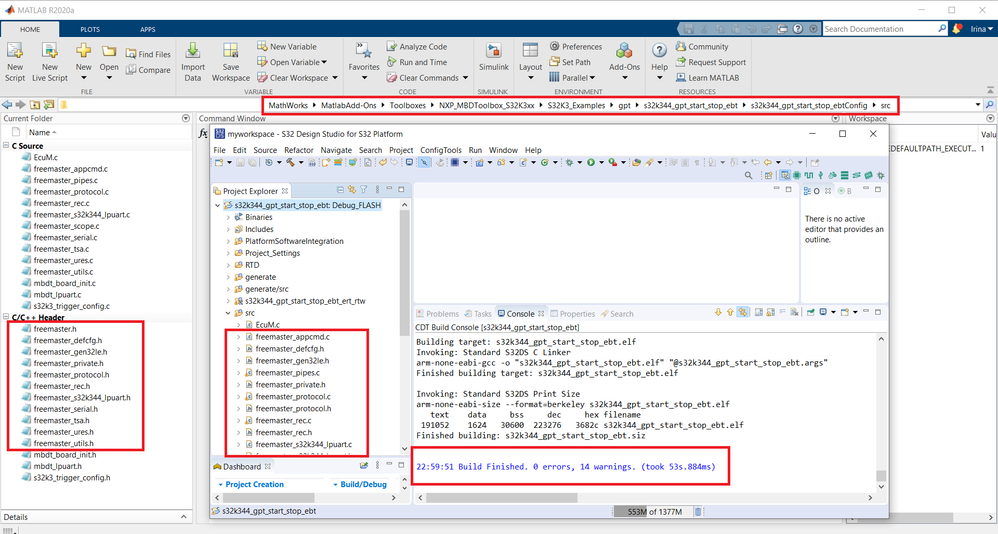Open the Parallel dropdown
This screenshot has width=998, height=534.
593,78
